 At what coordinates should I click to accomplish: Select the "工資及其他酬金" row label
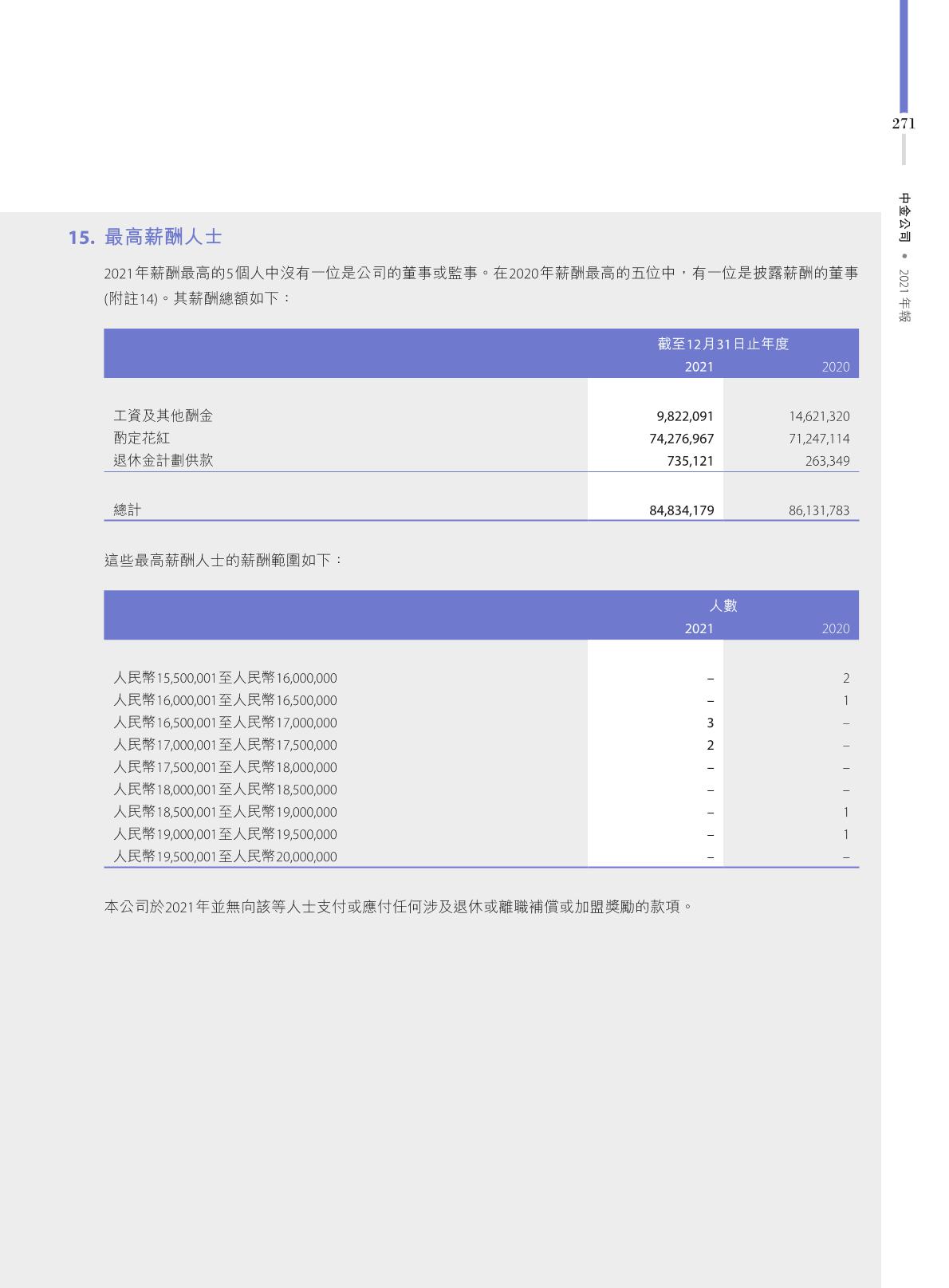tap(163, 416)
